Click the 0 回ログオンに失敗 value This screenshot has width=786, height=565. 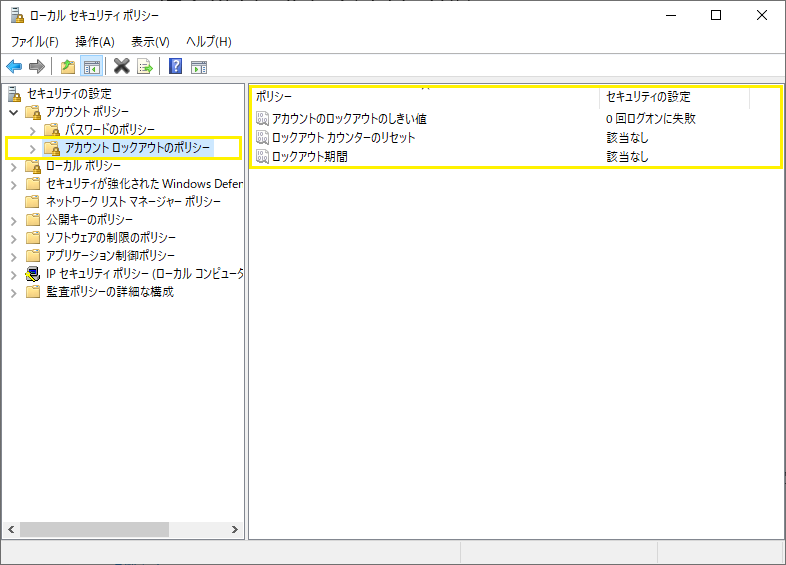(x=651, y=119)
